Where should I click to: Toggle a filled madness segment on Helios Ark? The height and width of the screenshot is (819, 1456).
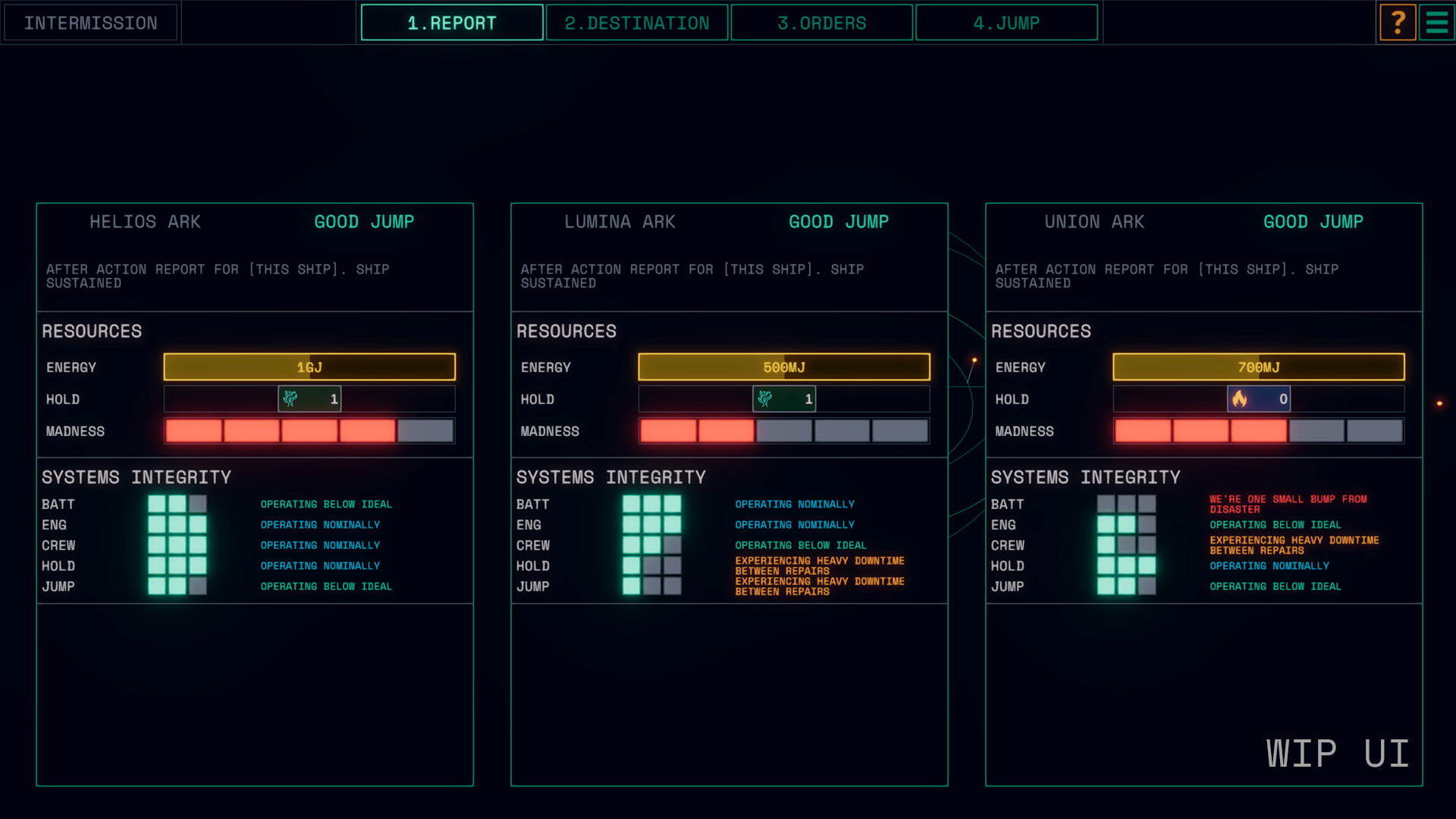click(193, 431)
